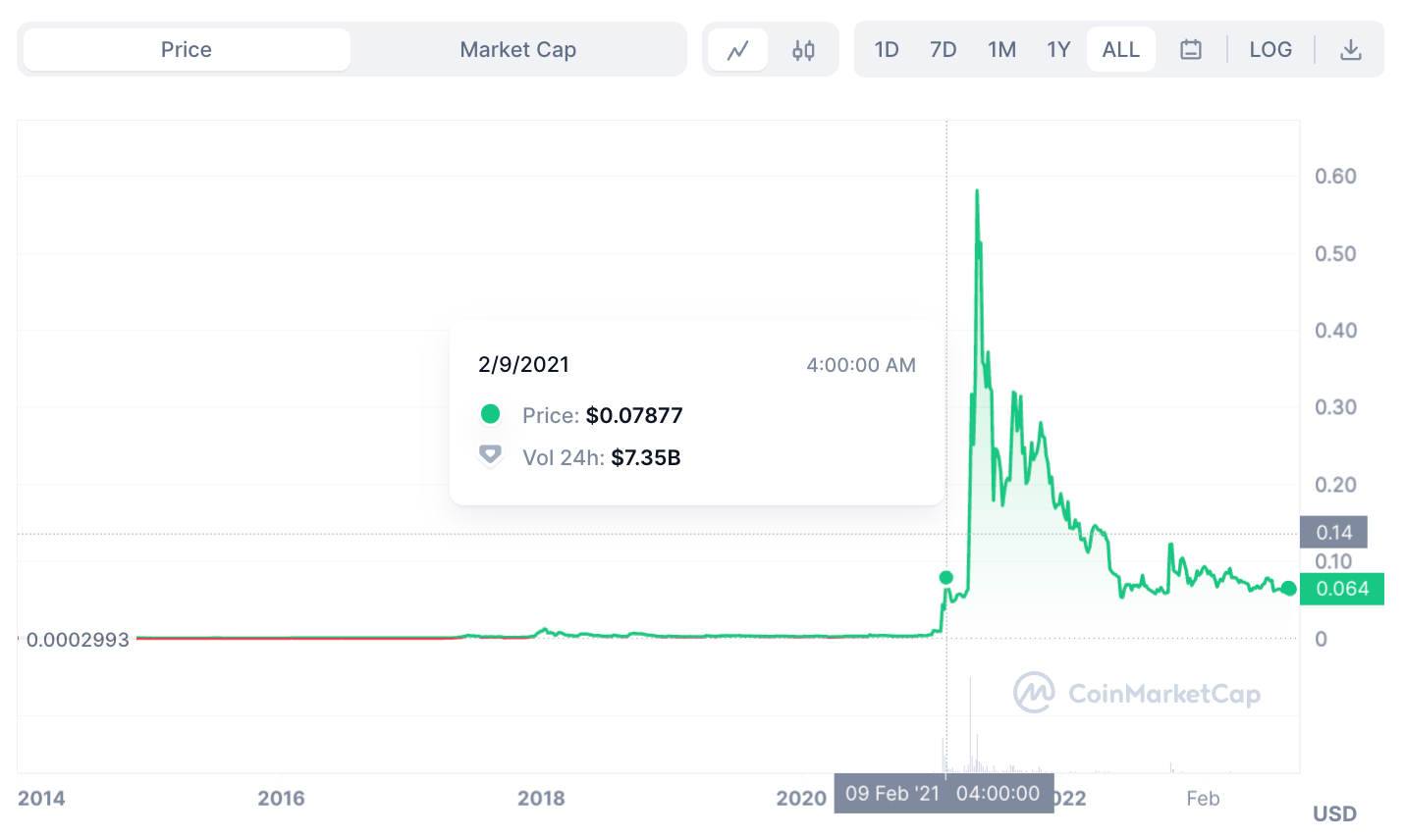This screenshot has width=1404, height=840.
Task: Click the 0.30 y-axis label
Action: tap(1335, 407)
